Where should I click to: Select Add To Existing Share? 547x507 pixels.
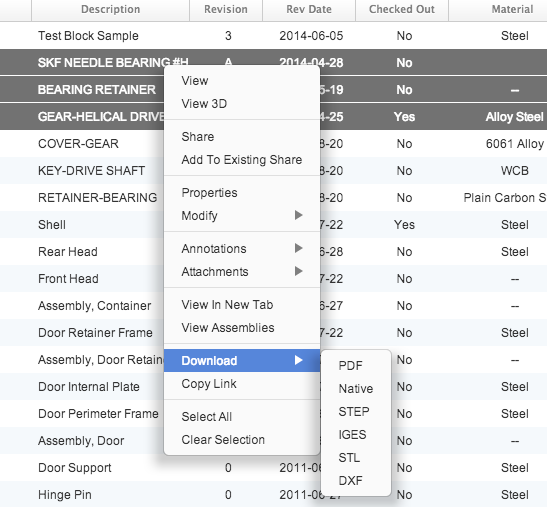pos(242,160)
